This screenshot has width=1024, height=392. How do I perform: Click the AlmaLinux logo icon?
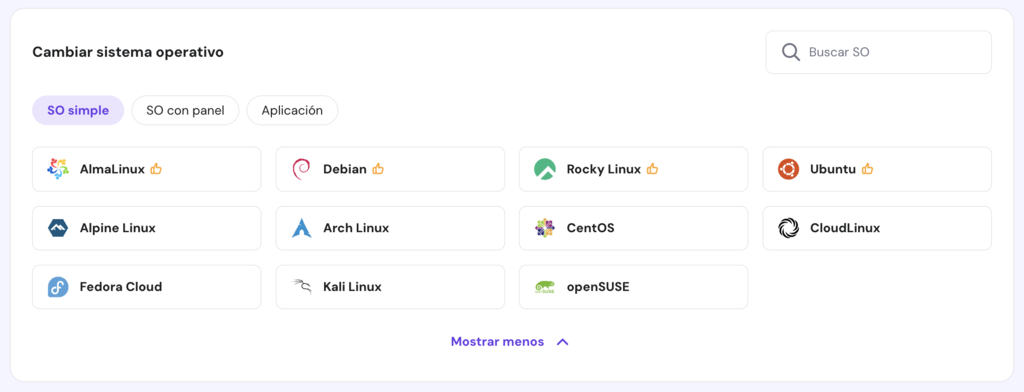[x=58, y=169]
